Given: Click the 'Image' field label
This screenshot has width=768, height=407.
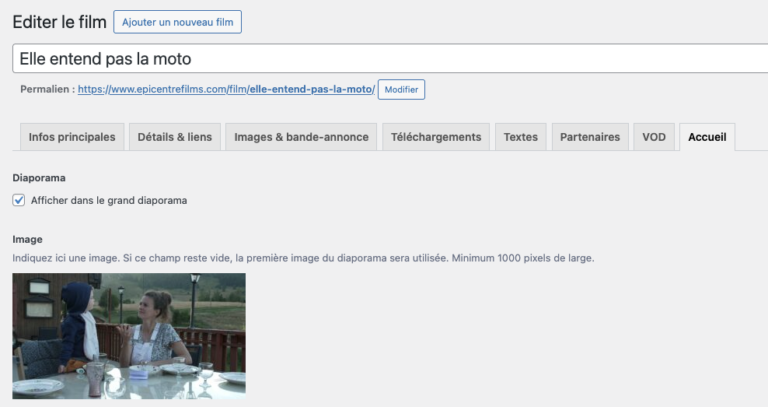Looking at the screenshot, I should point(28,240).
